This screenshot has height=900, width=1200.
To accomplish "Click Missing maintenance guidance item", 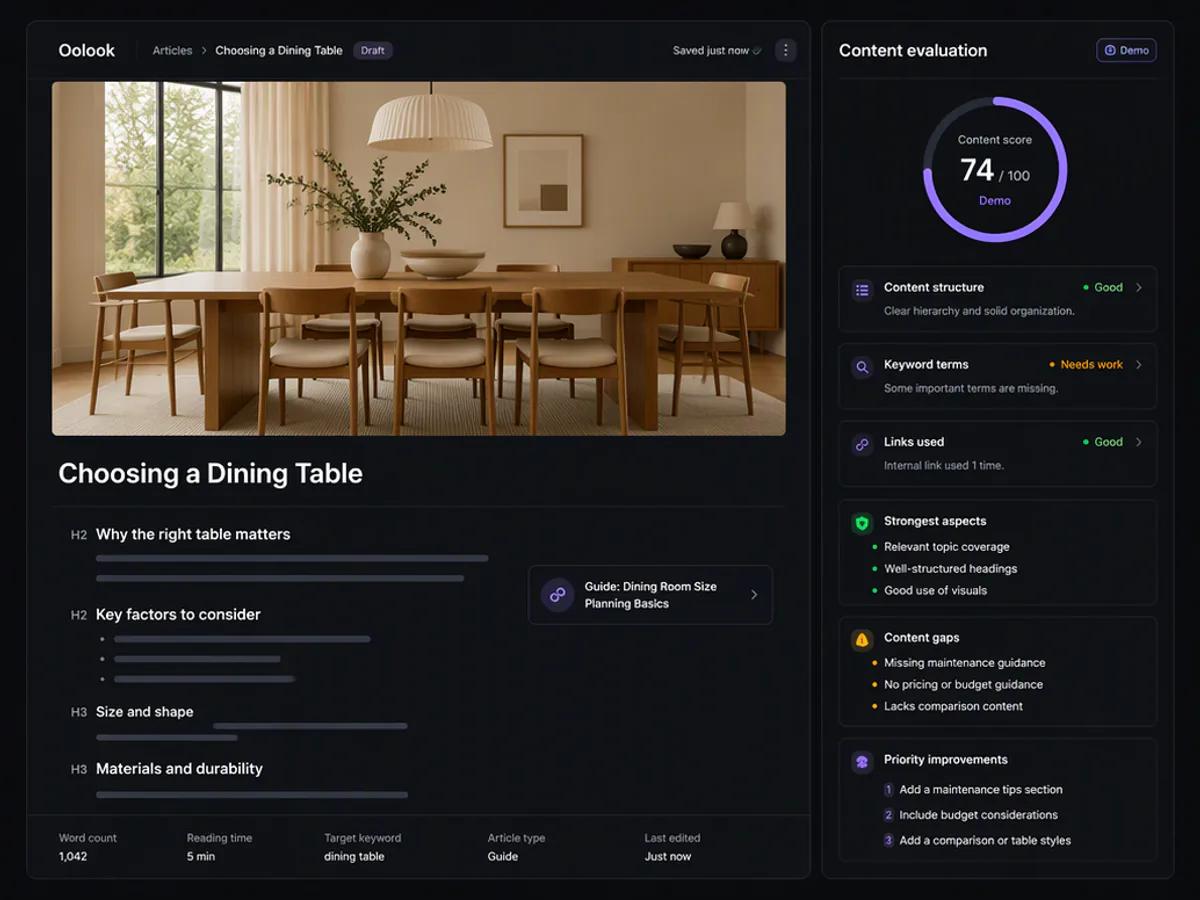I will tap(965, 663).
